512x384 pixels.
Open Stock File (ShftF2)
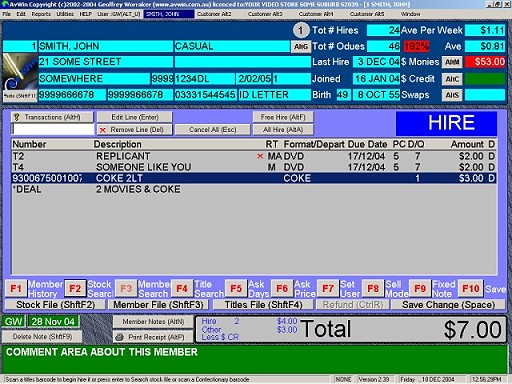55,305
